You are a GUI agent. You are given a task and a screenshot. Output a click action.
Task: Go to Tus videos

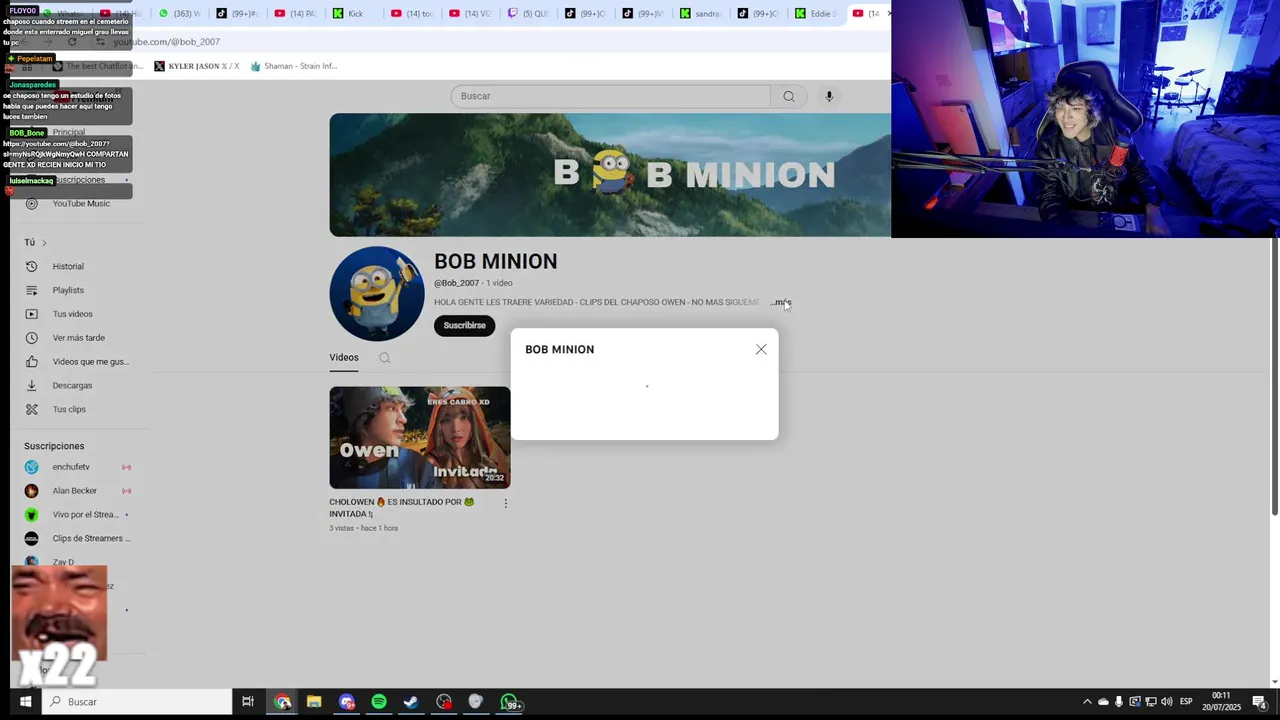(72, 314)
